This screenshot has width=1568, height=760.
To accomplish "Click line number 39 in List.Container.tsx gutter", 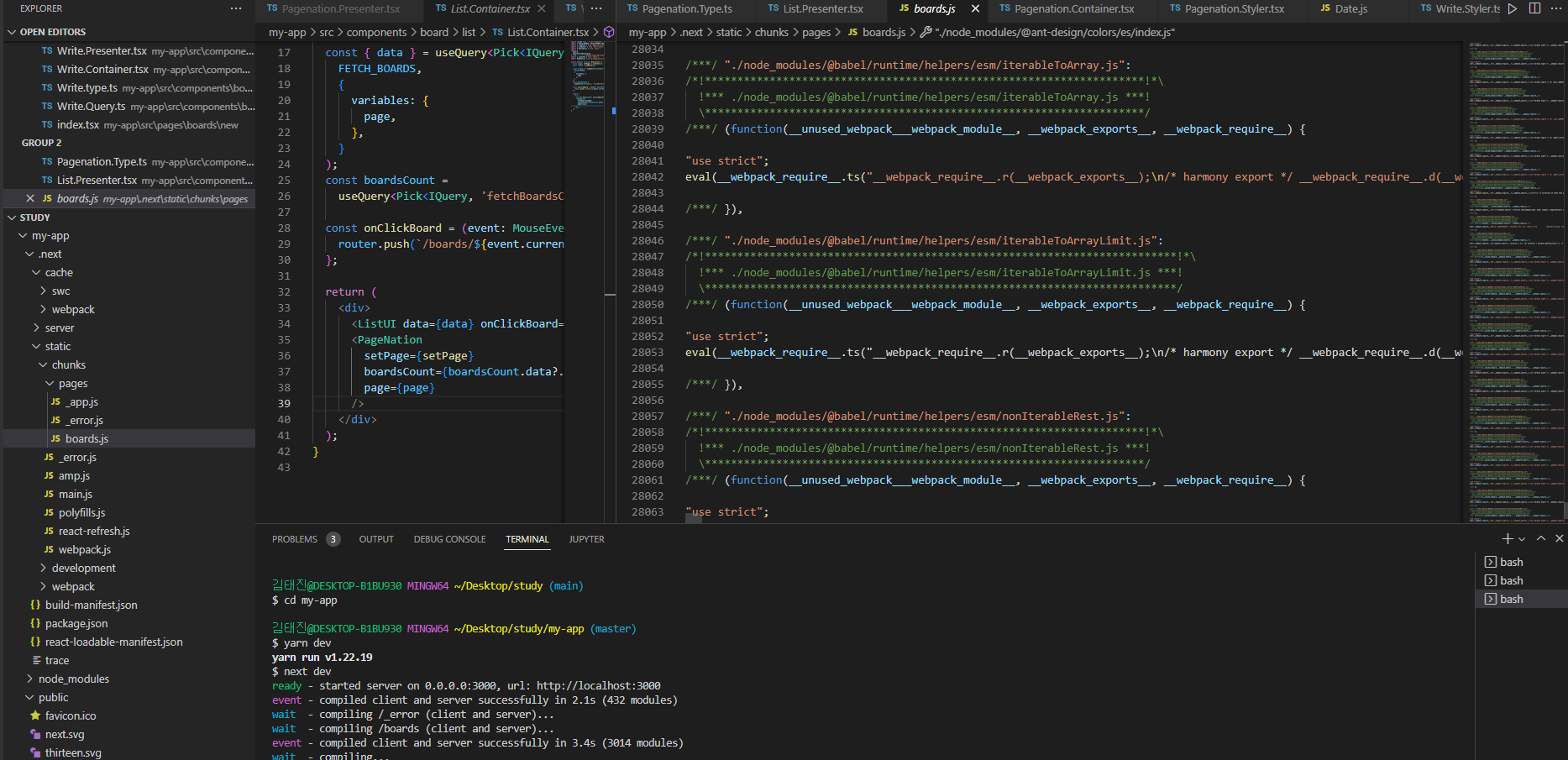I will 284,404.
